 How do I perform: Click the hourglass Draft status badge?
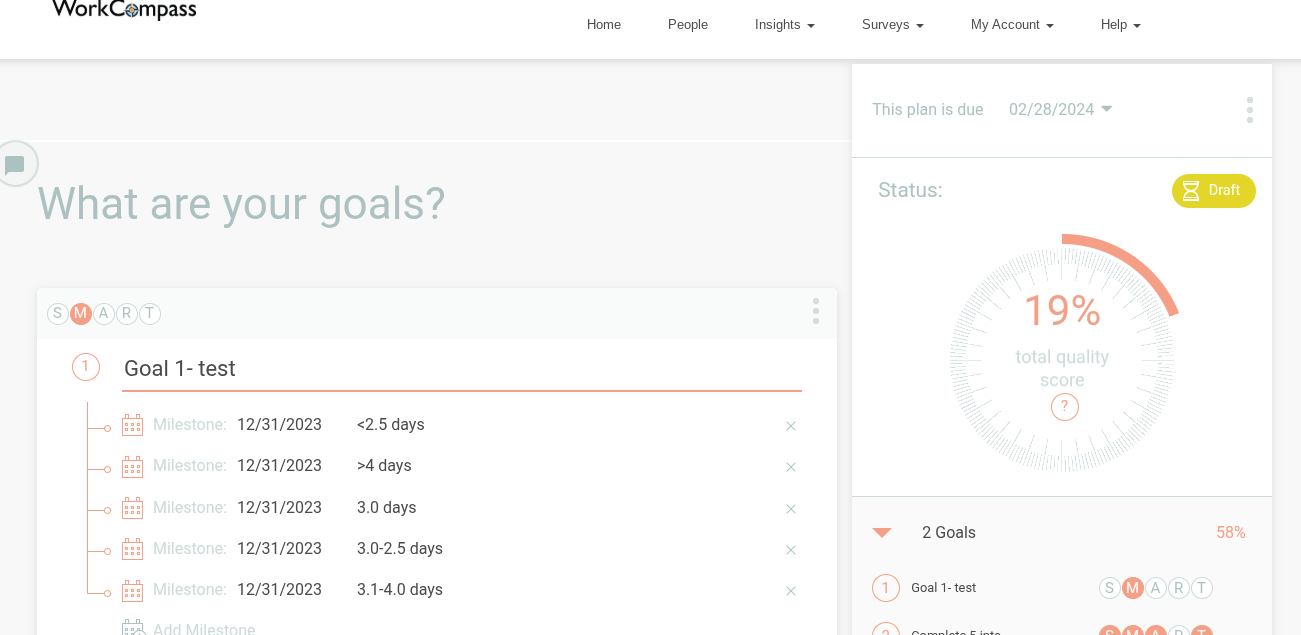click(x=1213, y=191)
